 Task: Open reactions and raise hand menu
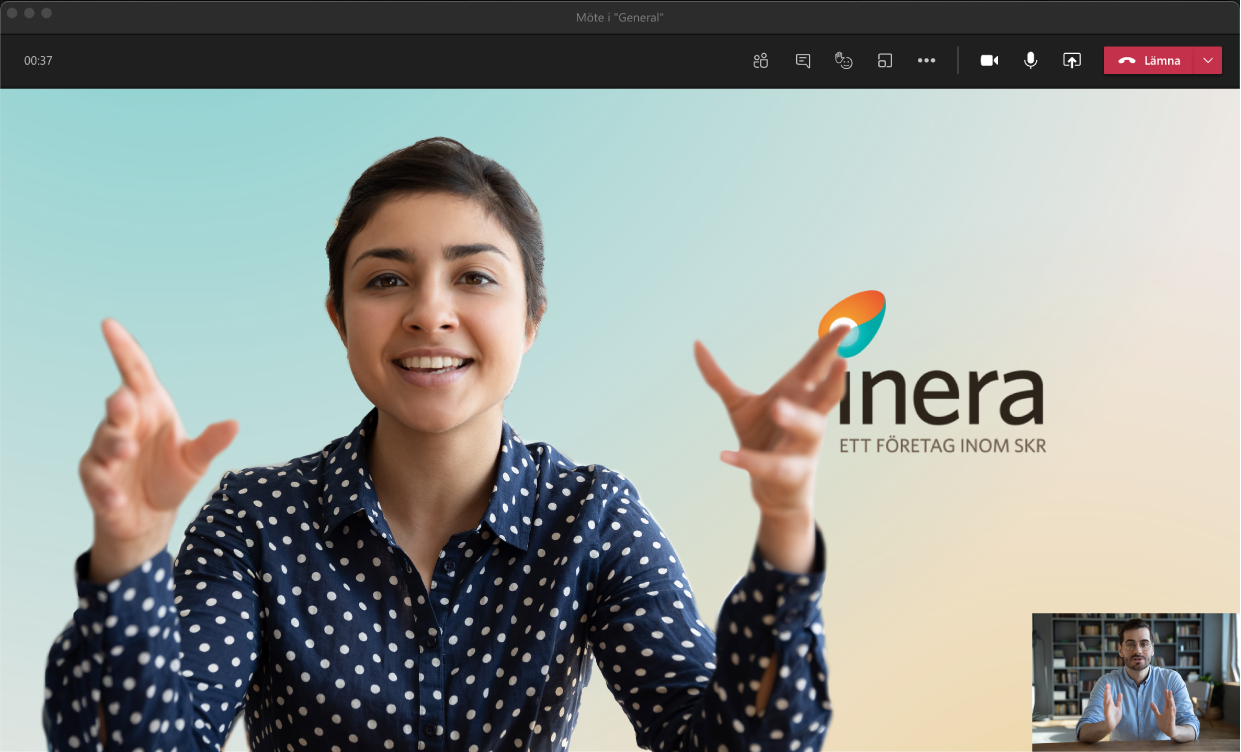click(x=844, y=60)
